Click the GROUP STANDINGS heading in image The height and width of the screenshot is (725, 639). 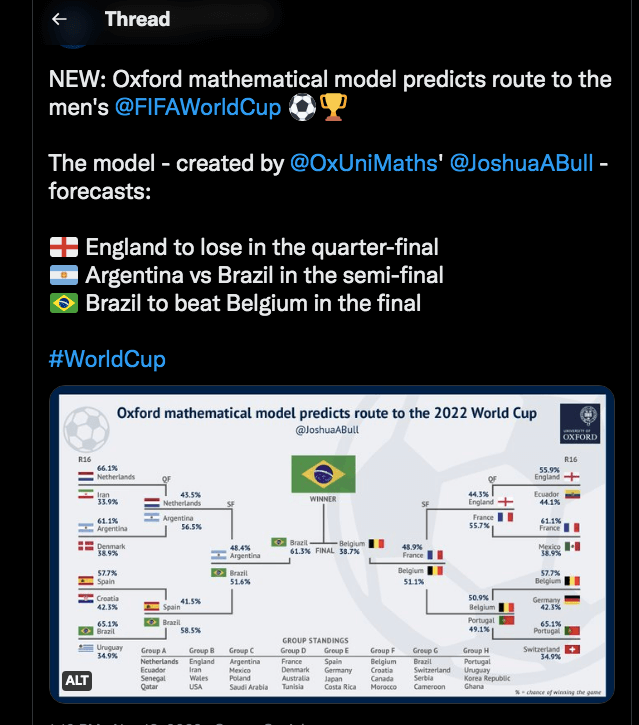(x=315, y=640)
